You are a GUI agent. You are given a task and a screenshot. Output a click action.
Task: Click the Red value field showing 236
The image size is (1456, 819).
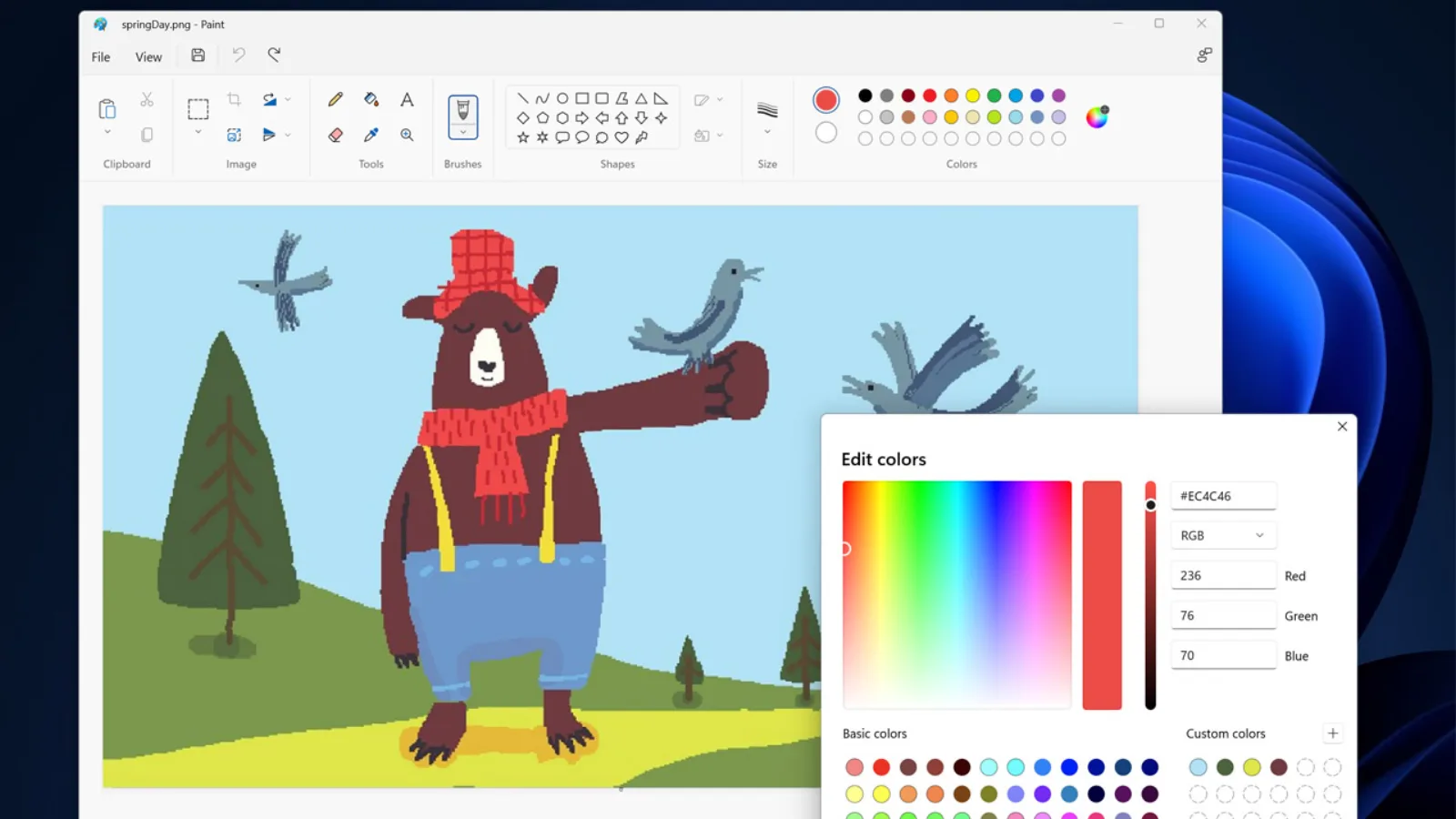tap(1223, 575)
